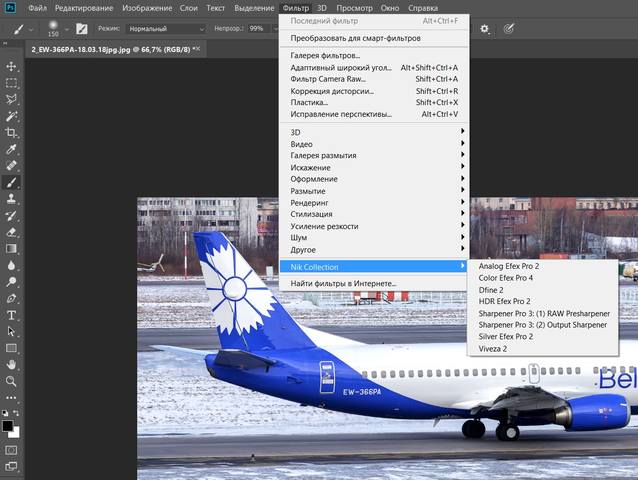Image resolution: width=638 pixels, height=480 pixels.
Task: Expand the Видео submenu
Action: [x=374, y=144]
